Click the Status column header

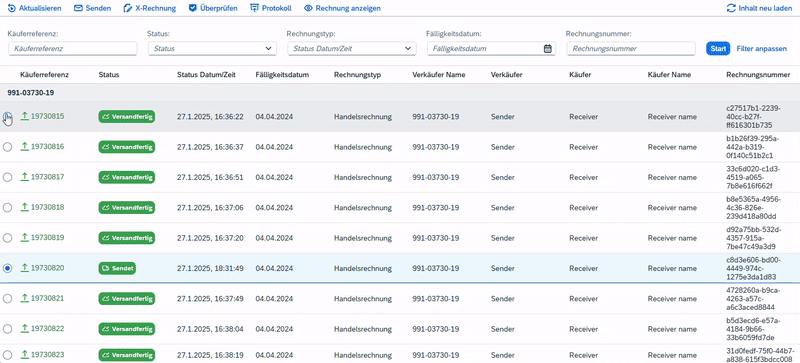click(x=109, y=75)
